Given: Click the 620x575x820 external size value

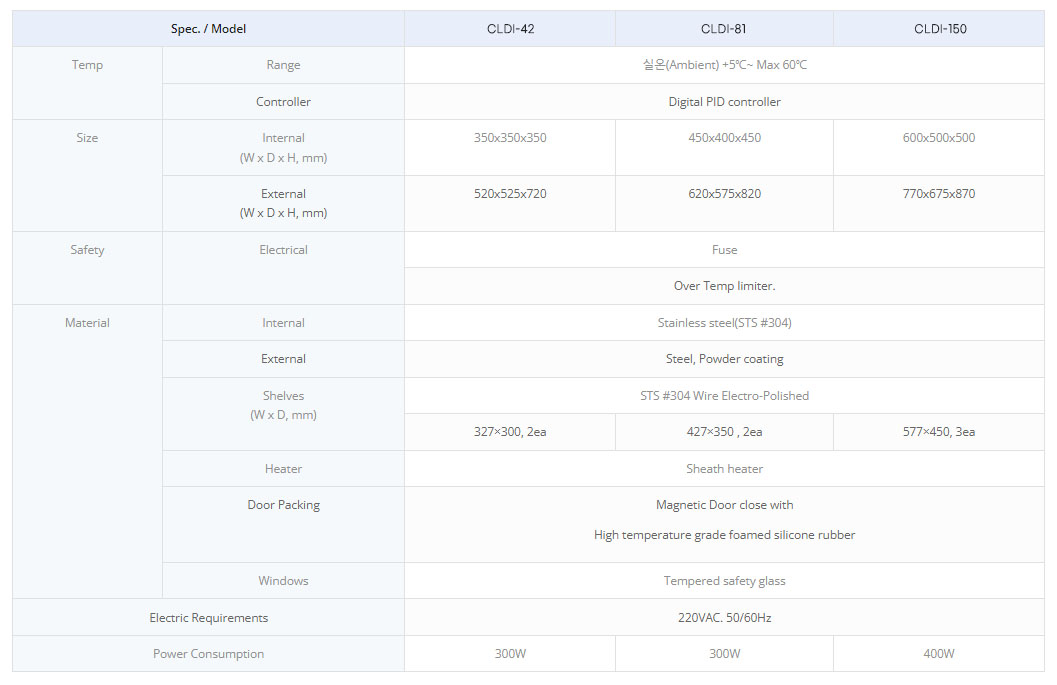Looking at the screenshot, I should [x=725, y=194].
